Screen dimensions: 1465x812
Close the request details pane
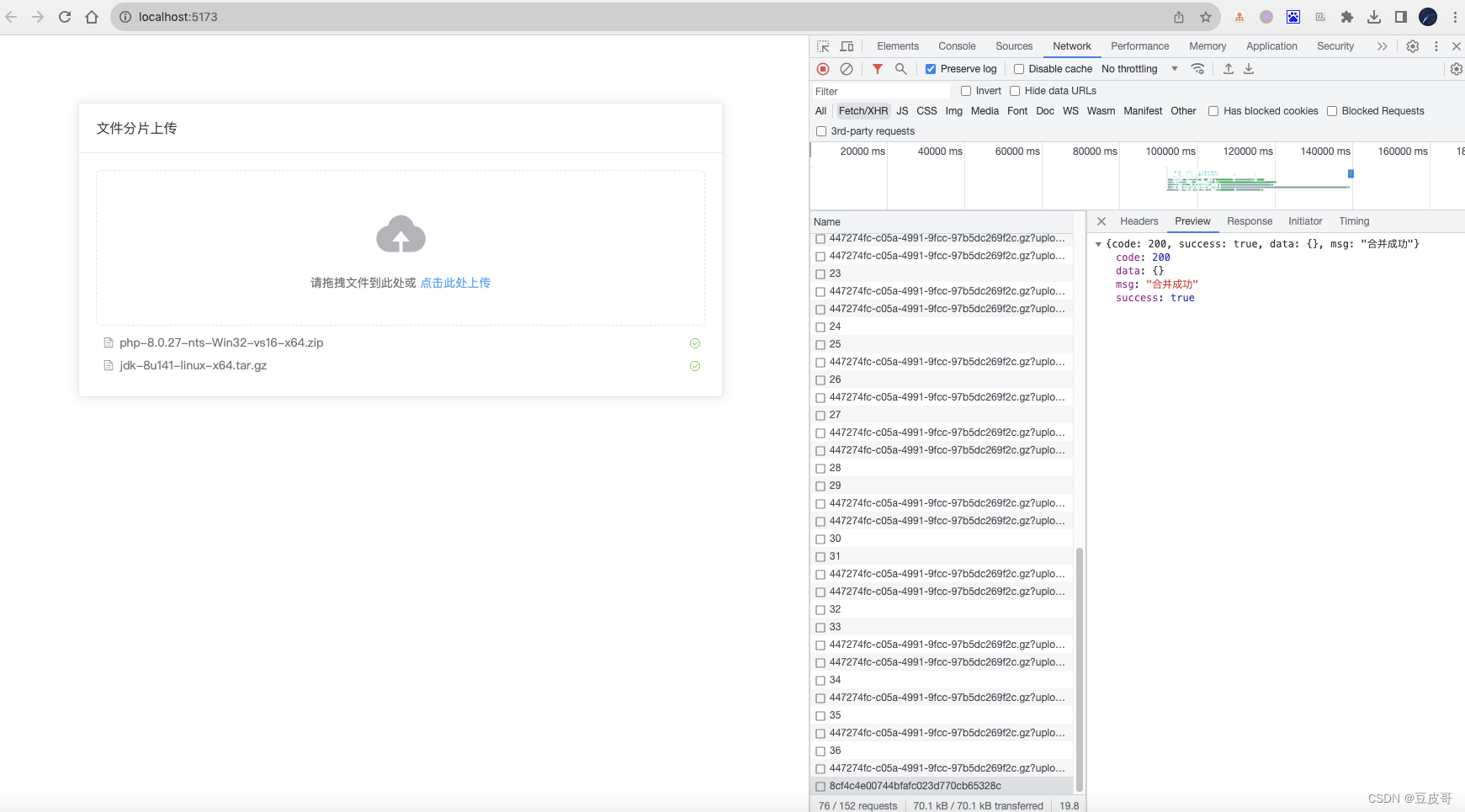(x=1101, y=221)
